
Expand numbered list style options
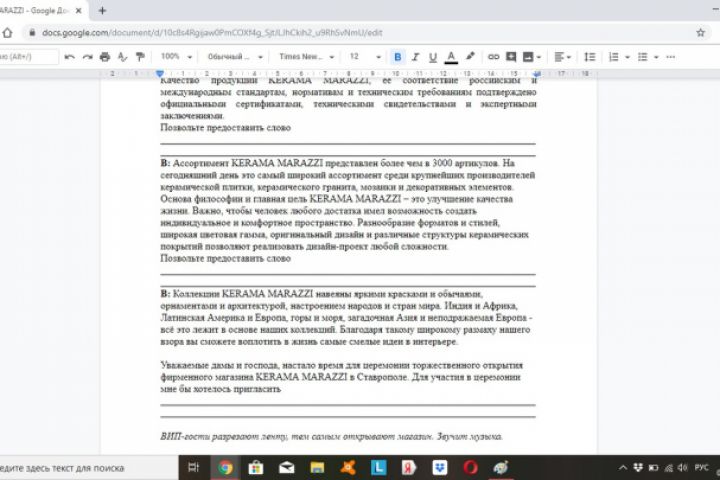(627, 57)
